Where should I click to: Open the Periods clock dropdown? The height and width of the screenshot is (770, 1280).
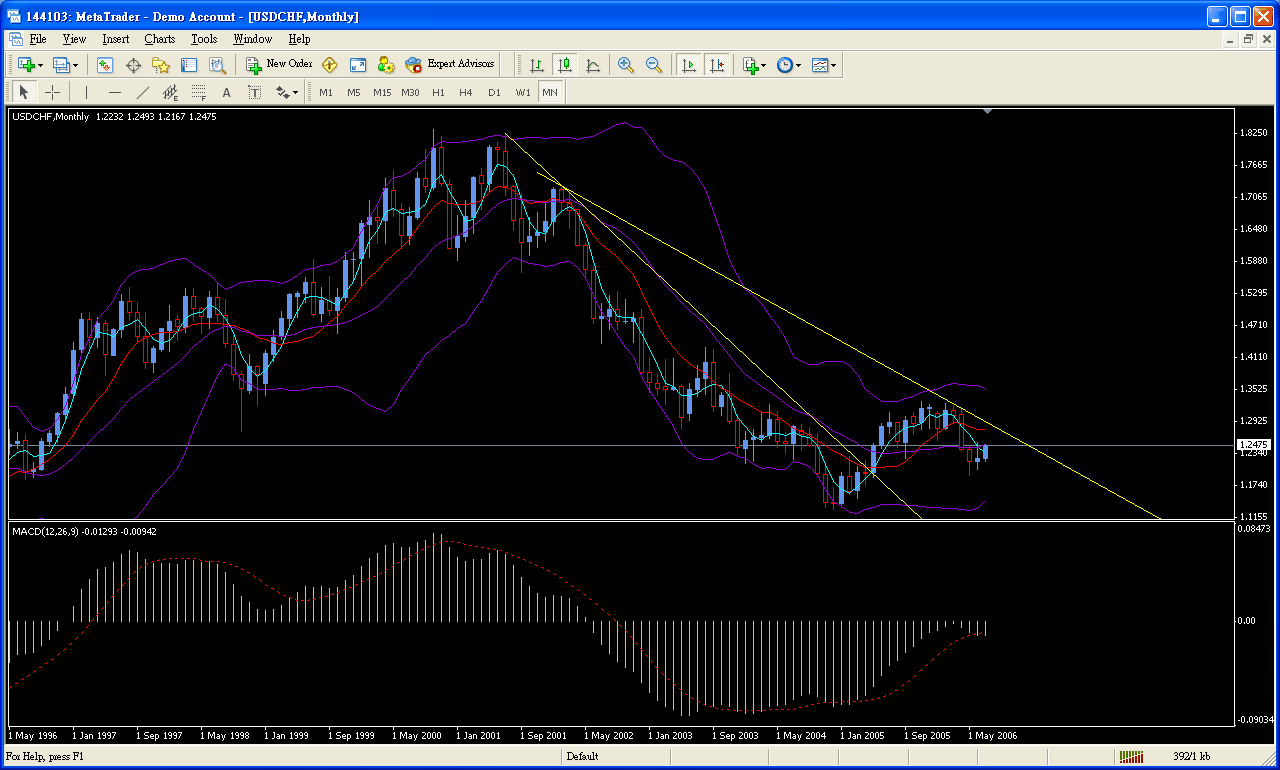(789, 65)
